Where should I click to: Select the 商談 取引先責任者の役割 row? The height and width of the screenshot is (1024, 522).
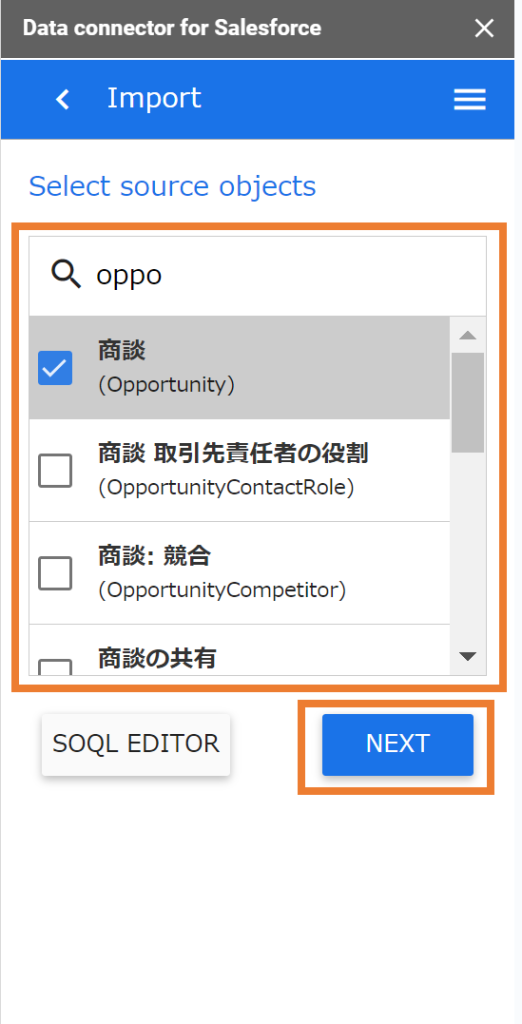click(240, 470)
